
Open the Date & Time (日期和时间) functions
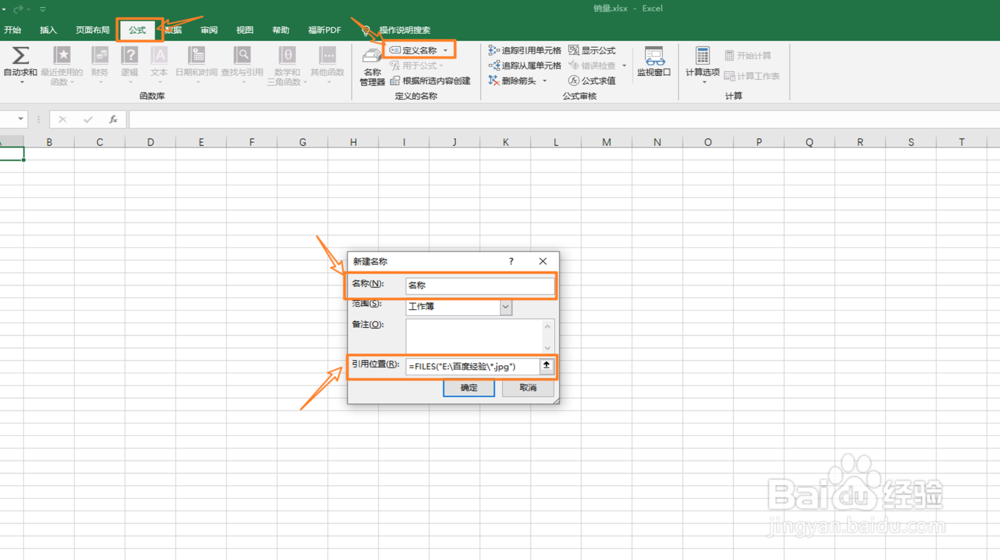pyautogui.click(x=196, y=64)
